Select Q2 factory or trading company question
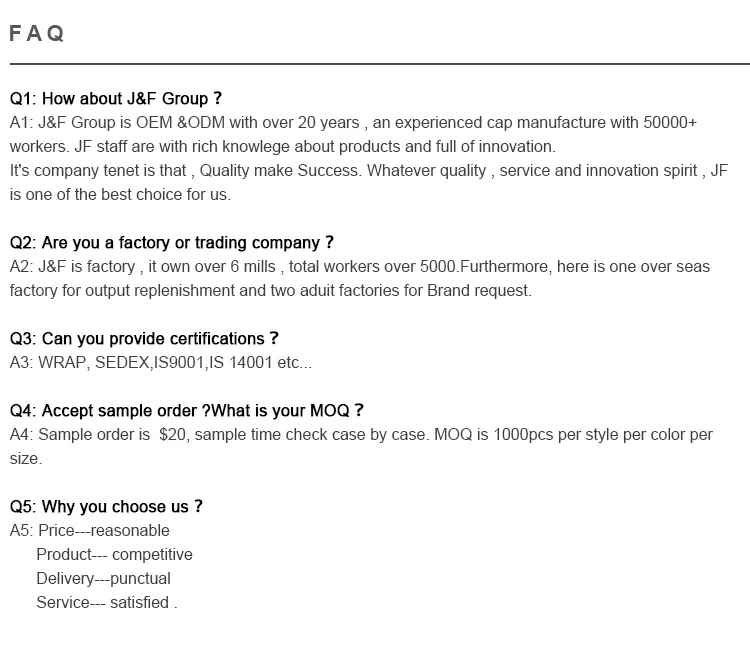The height and width of the screenshot is (659, 750). 172,243
